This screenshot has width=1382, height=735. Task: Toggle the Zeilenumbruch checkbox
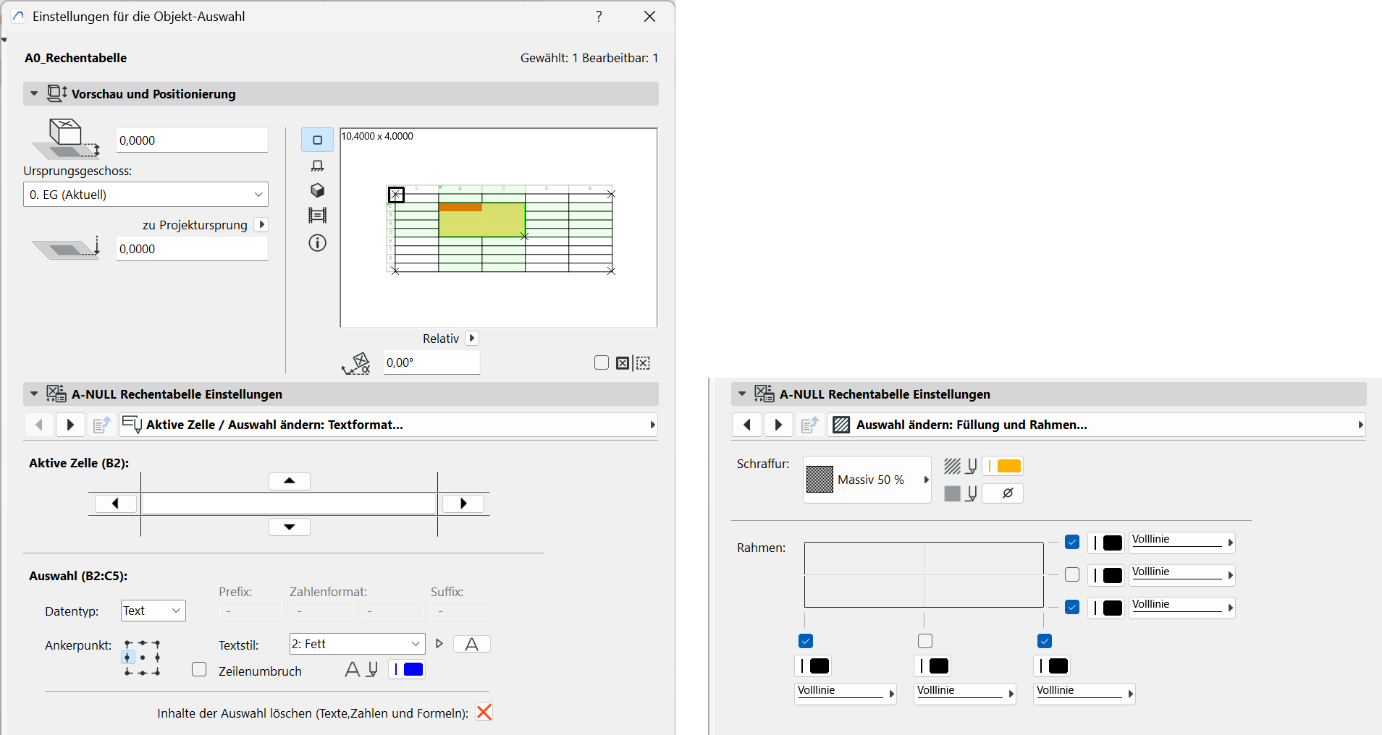click(199, 670)
